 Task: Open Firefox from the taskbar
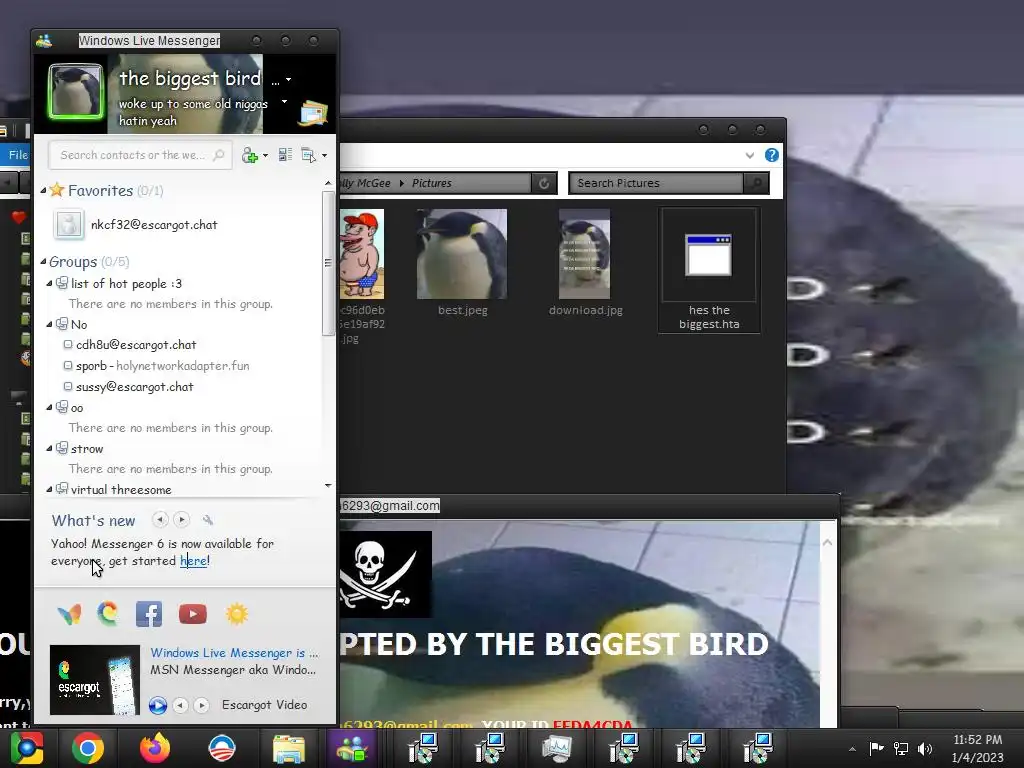[155, 748]
